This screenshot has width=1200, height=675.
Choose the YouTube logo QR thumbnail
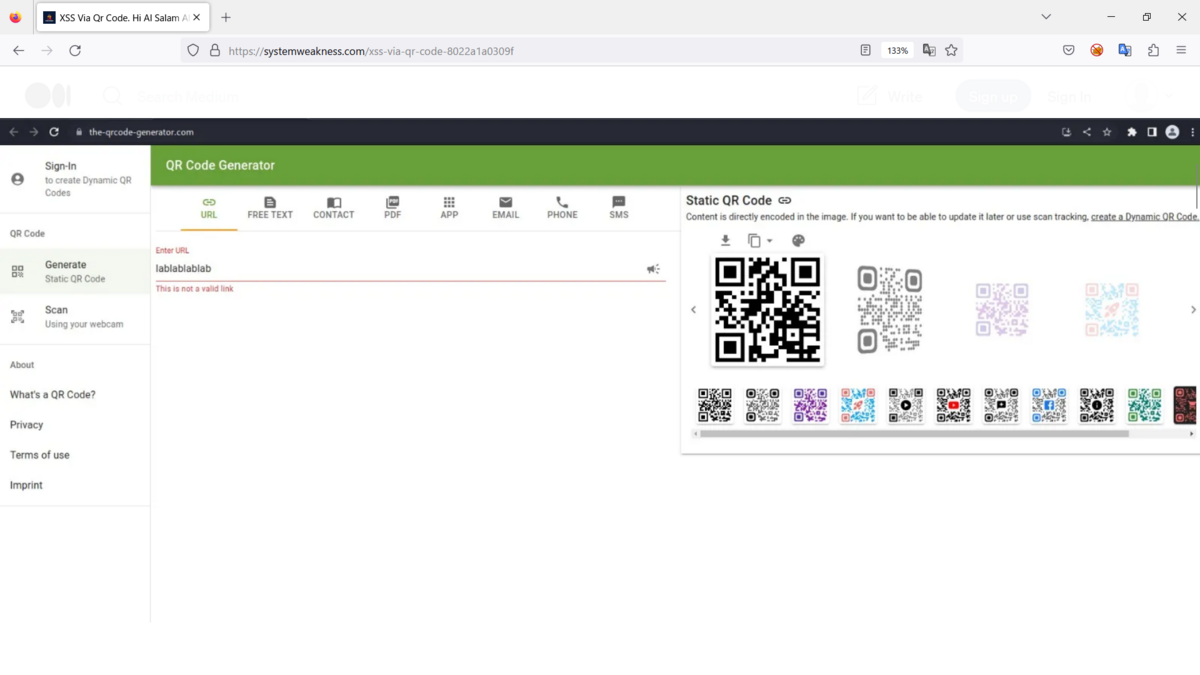click(x=953, y=405)
